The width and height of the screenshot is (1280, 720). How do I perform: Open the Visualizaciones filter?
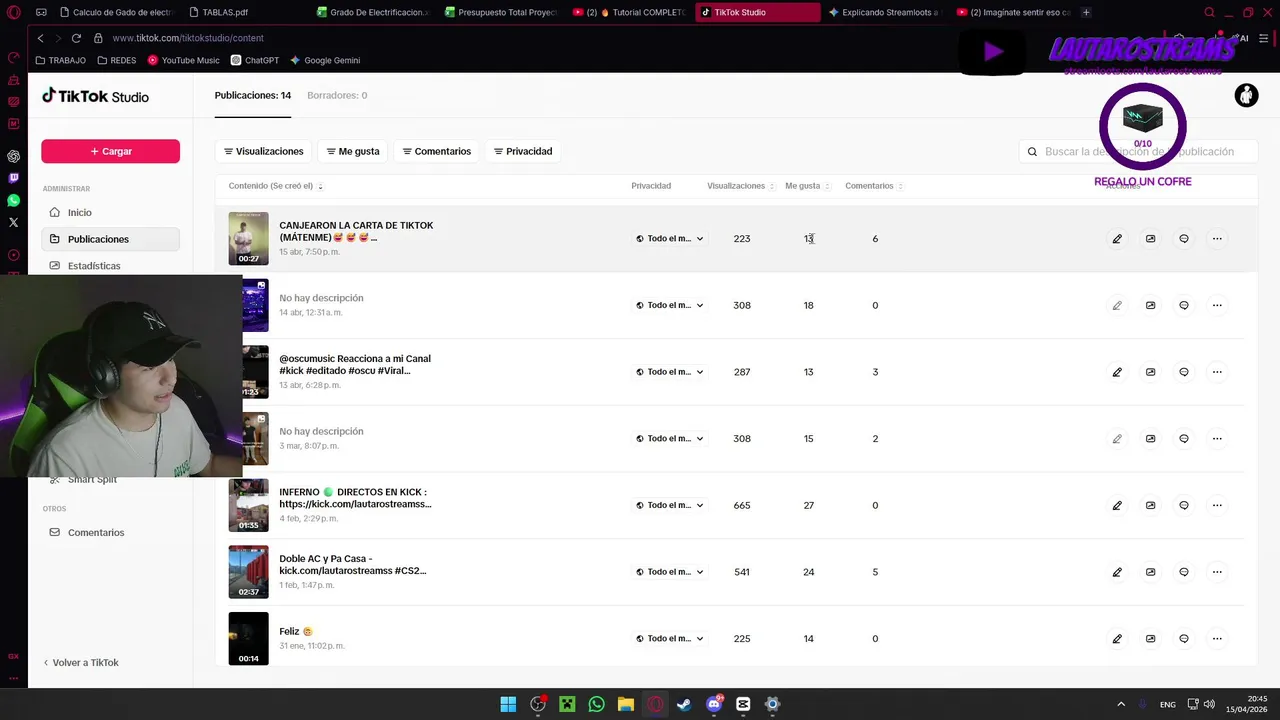coord(263,151)
